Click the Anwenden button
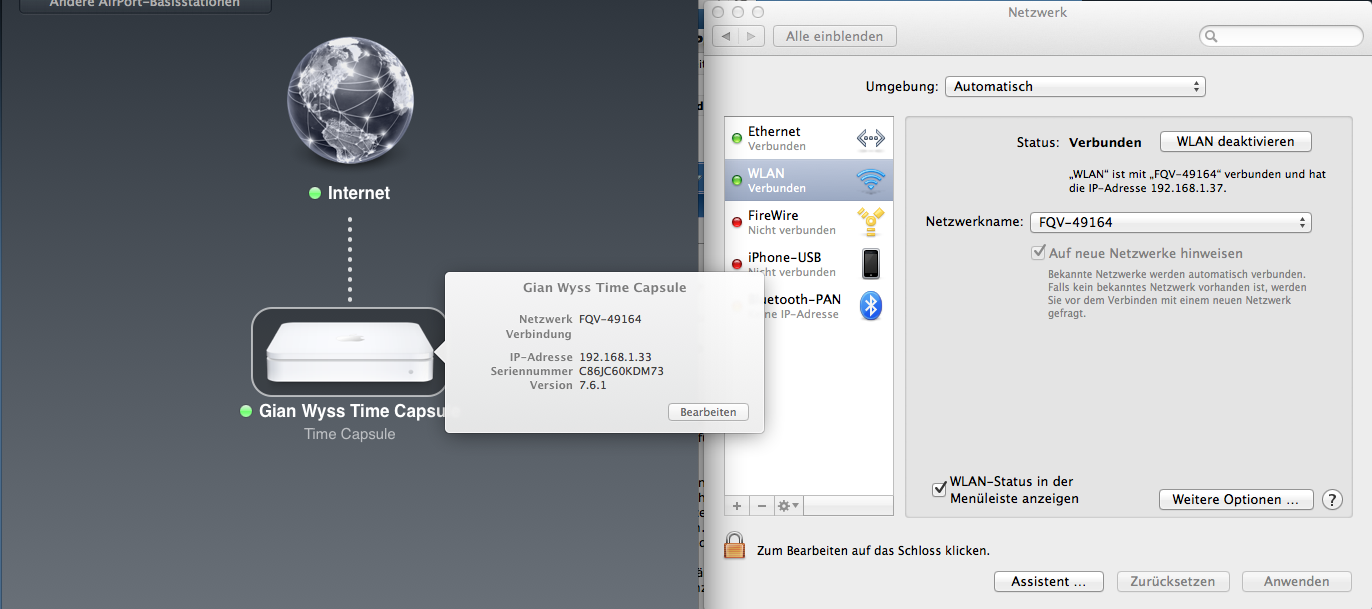This screenshot has width=1372, height=609. [1296, 581]
